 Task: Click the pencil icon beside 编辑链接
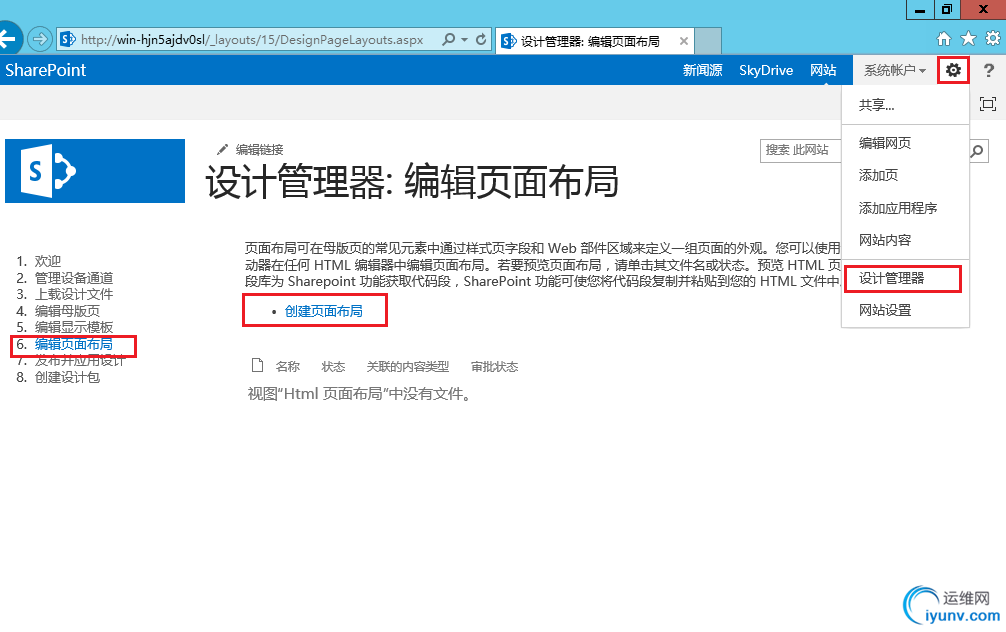(x=222, y=149)
